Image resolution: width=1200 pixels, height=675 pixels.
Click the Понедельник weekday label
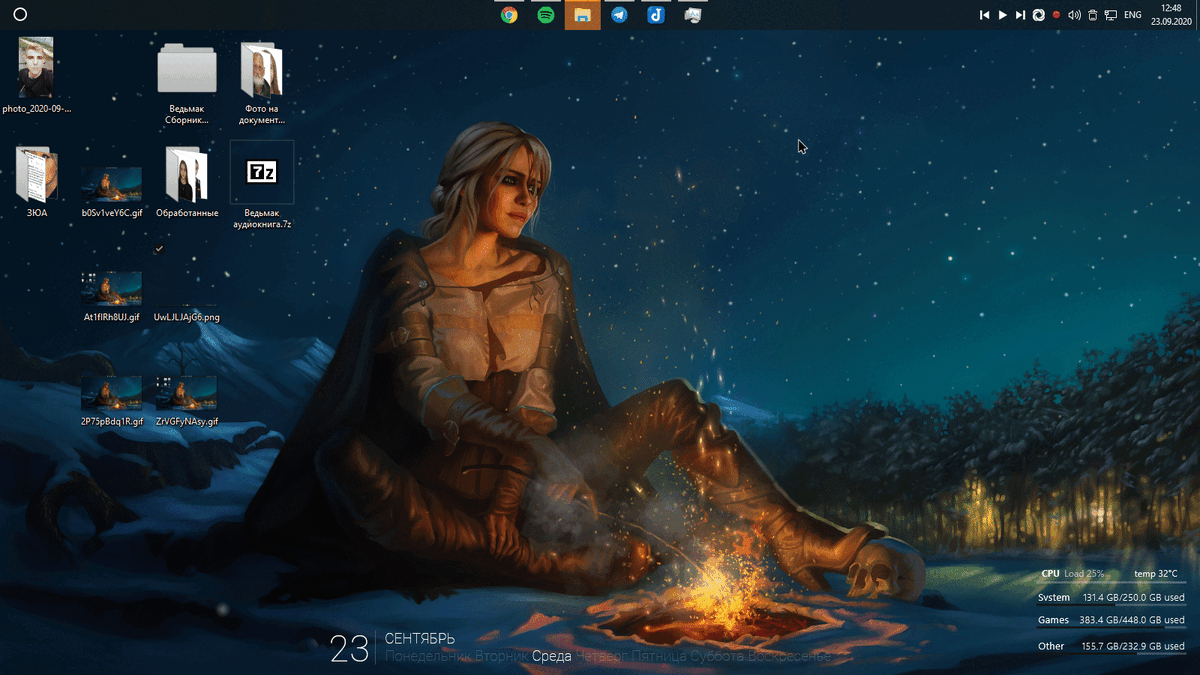click(426, 657)
